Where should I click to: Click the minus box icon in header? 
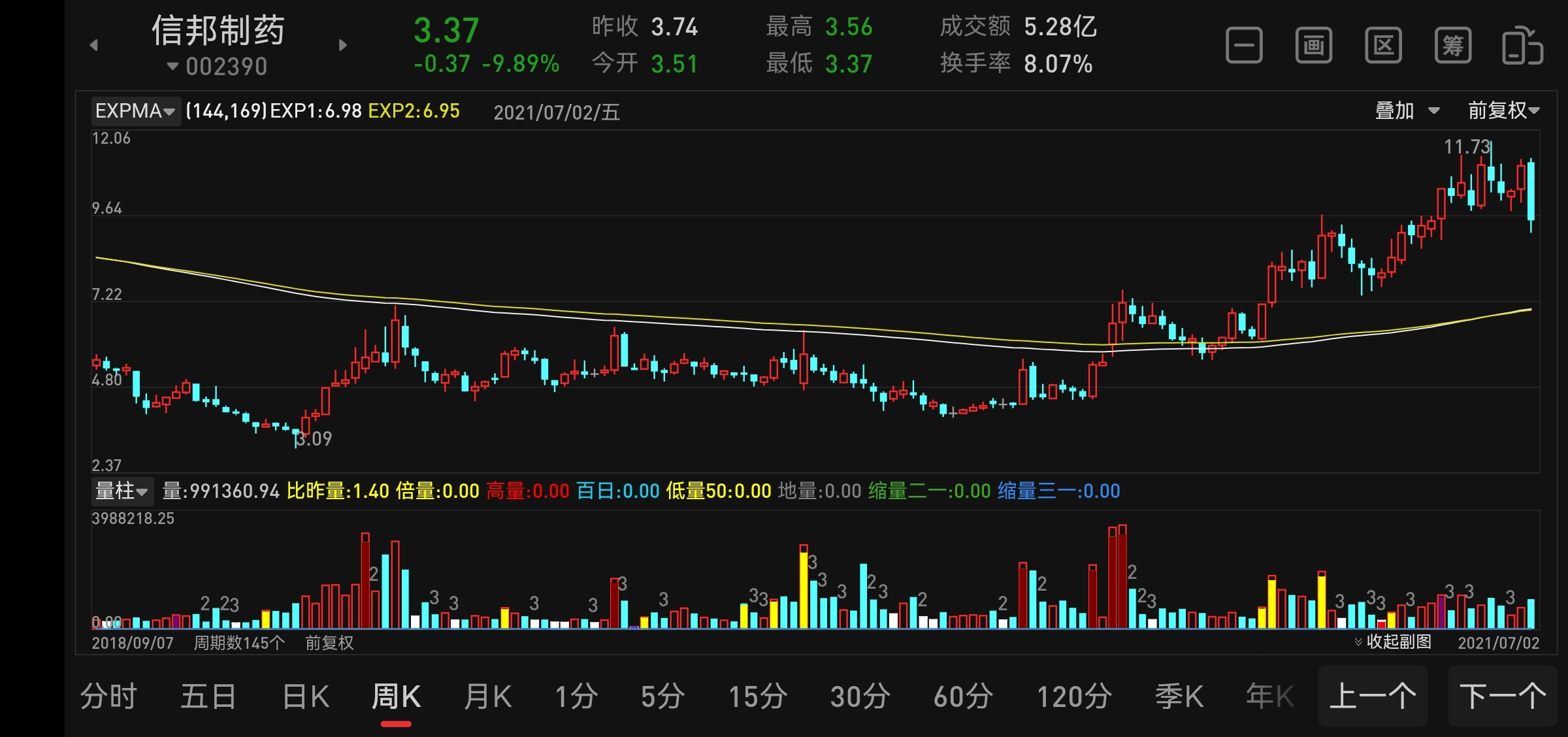click(1244, 46)
